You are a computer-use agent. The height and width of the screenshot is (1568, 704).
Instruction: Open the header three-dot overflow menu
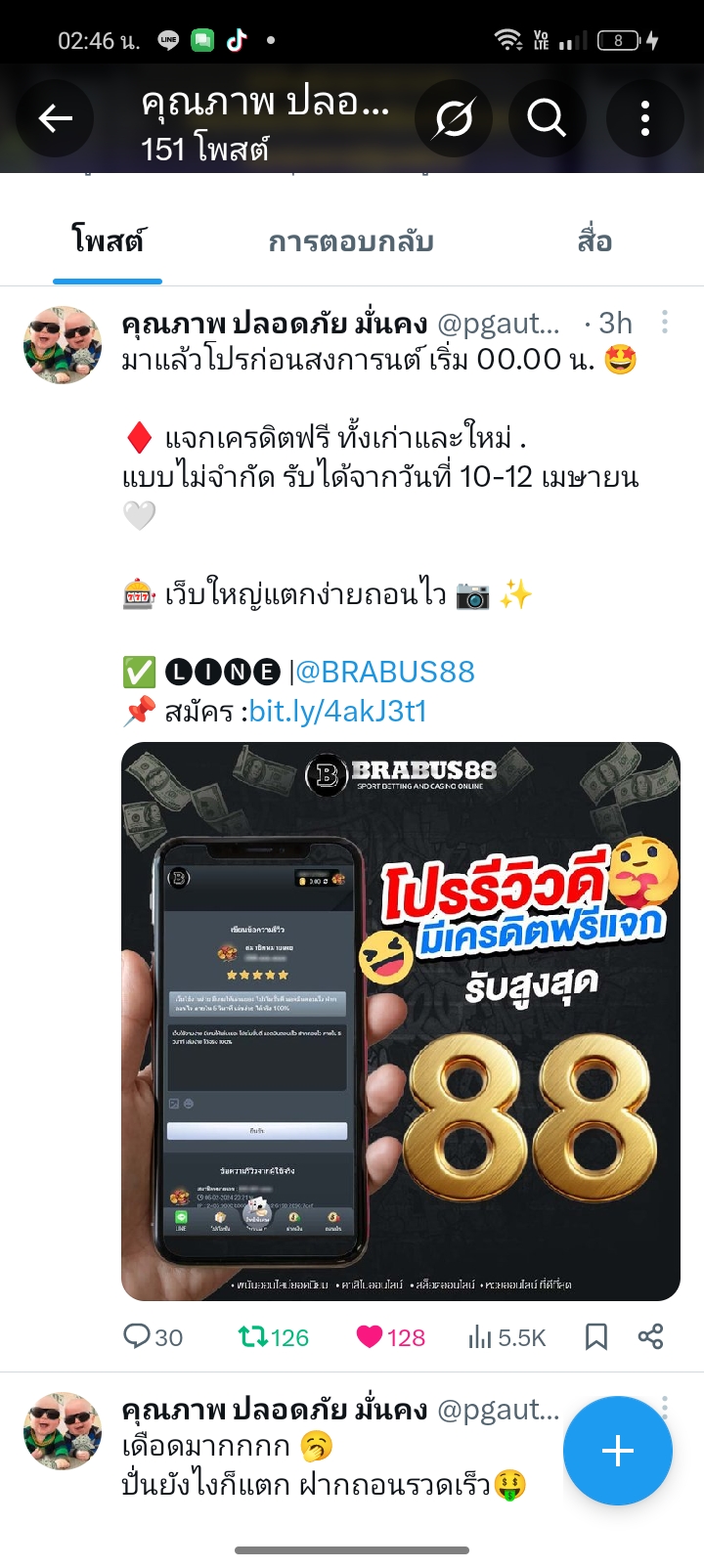[644, 118]
